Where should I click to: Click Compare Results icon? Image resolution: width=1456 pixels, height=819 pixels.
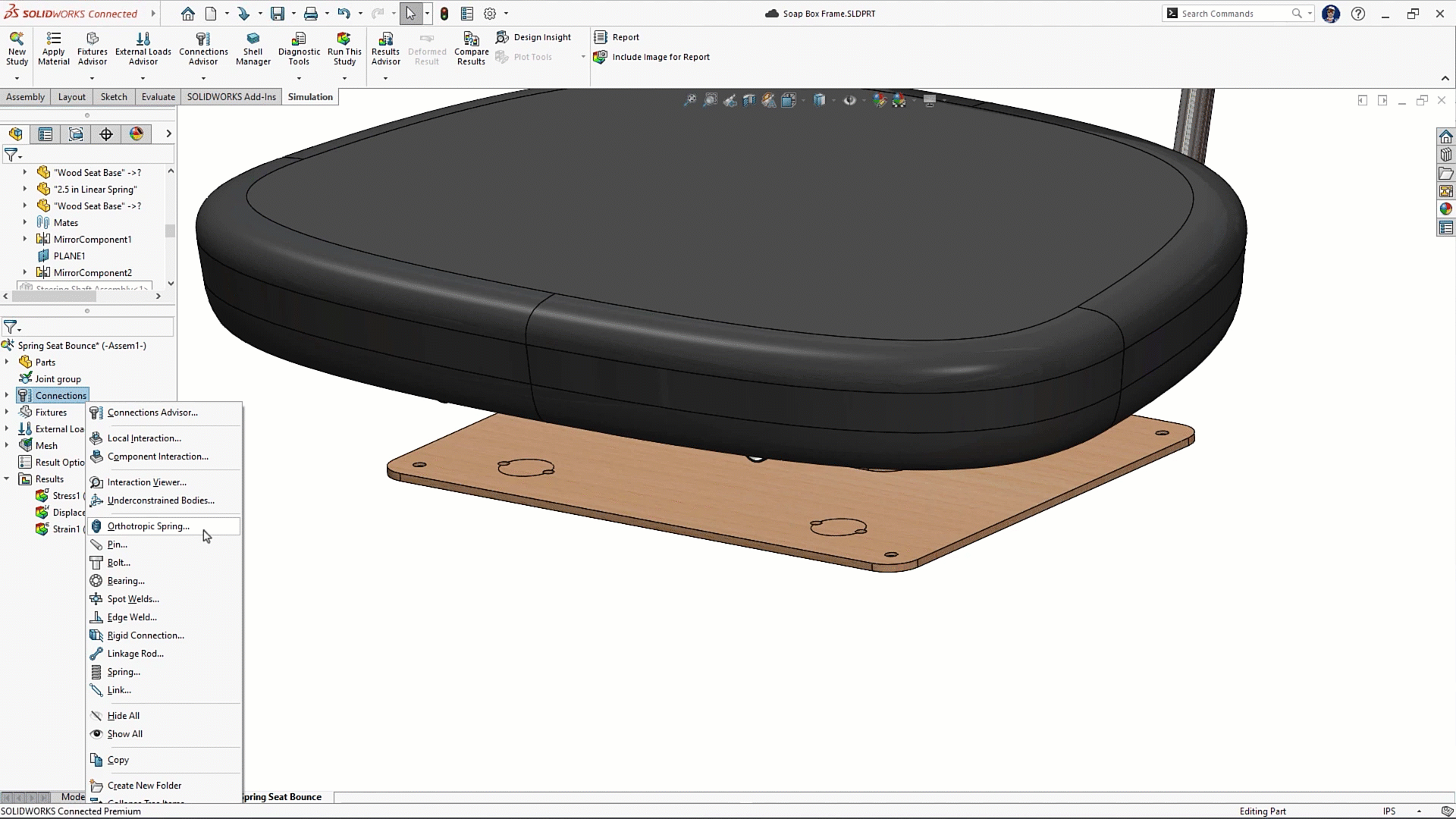point(471,49)
